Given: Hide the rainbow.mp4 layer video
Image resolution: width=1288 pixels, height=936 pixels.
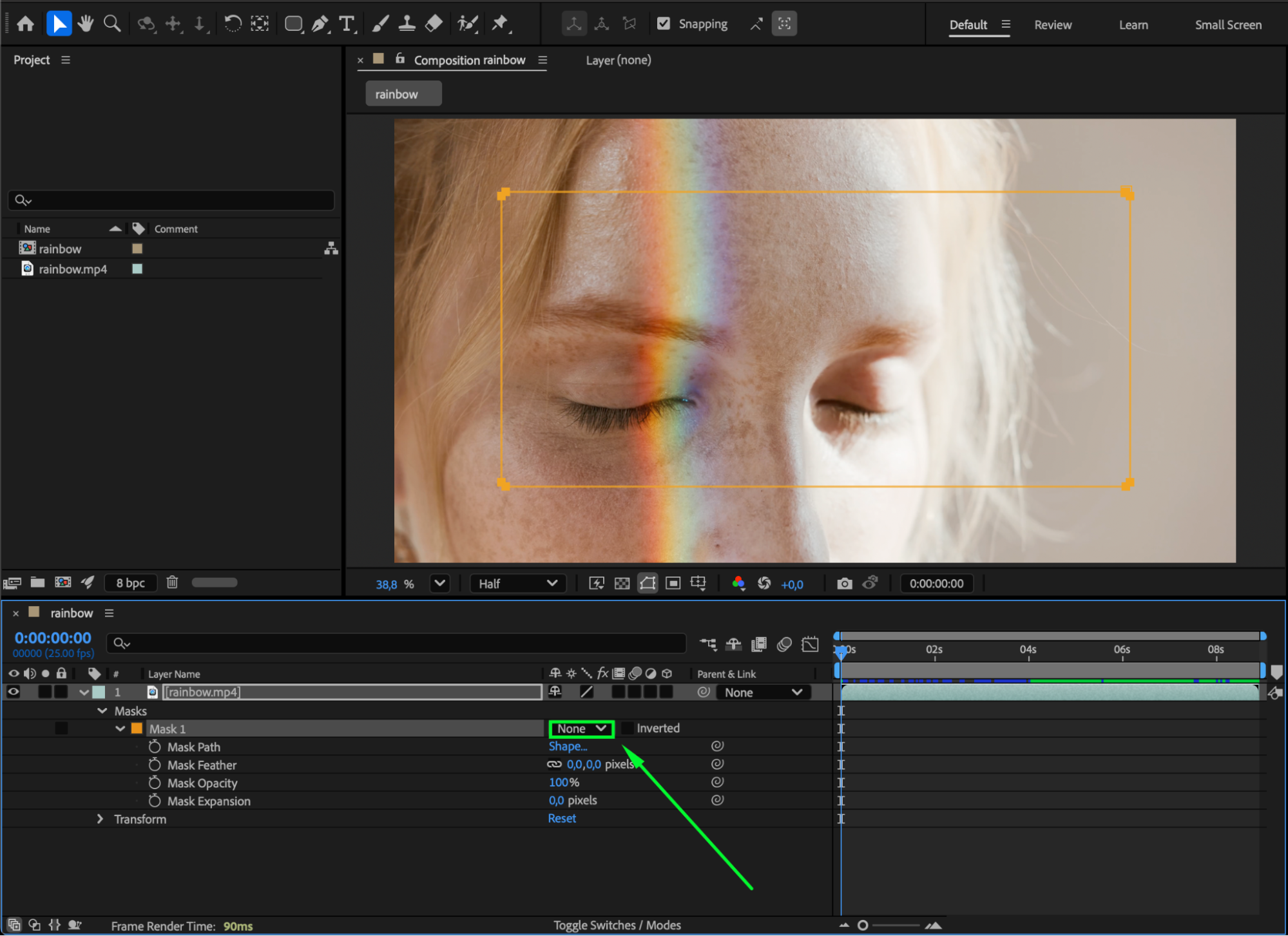Looking at the screenshot, I should (x=13, y=692).
